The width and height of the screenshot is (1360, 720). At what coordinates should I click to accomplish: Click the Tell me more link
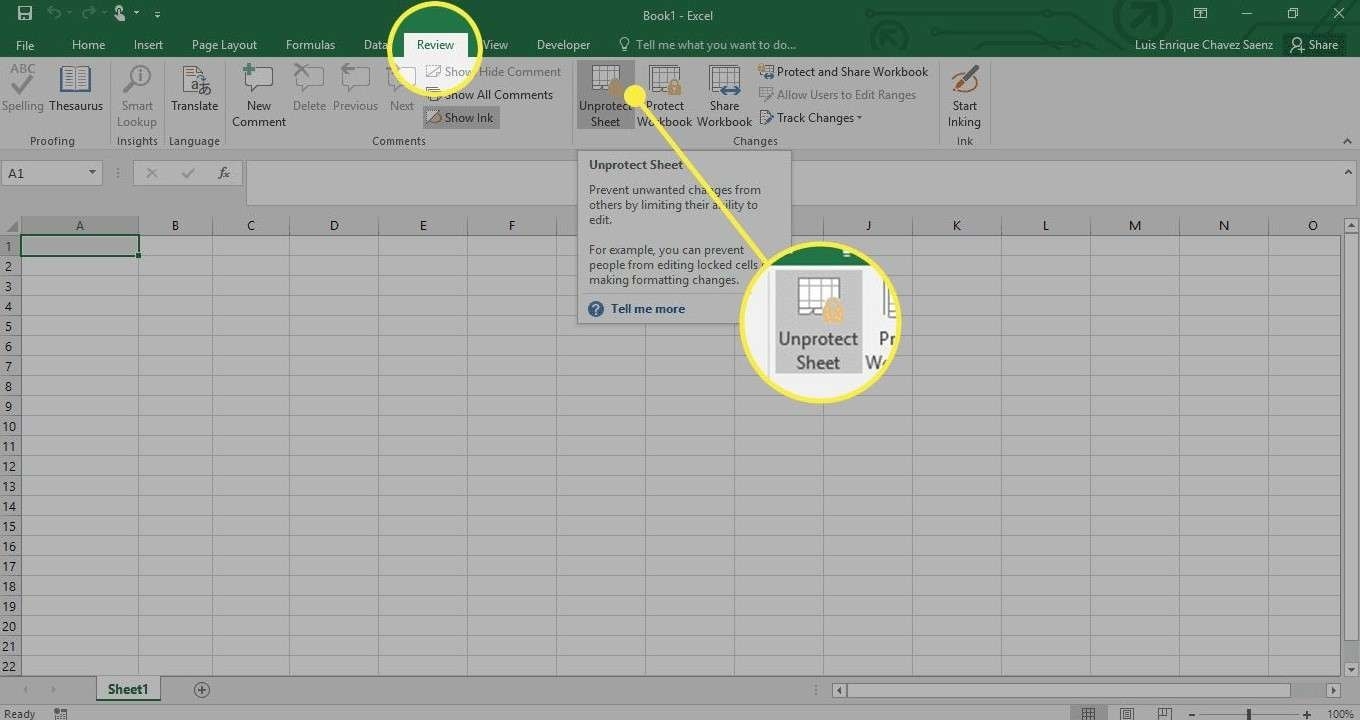click(x=647, y=309)
